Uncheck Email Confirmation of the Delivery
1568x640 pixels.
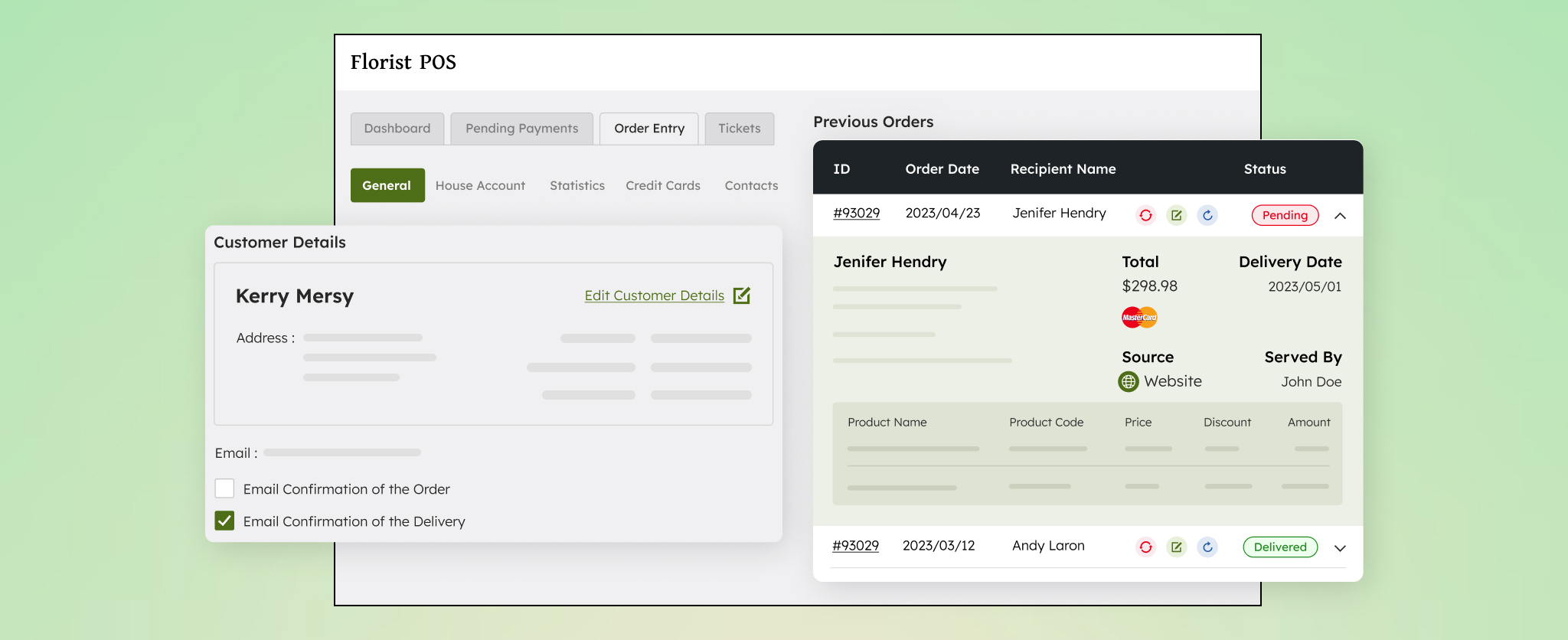[x=224, y=521]
